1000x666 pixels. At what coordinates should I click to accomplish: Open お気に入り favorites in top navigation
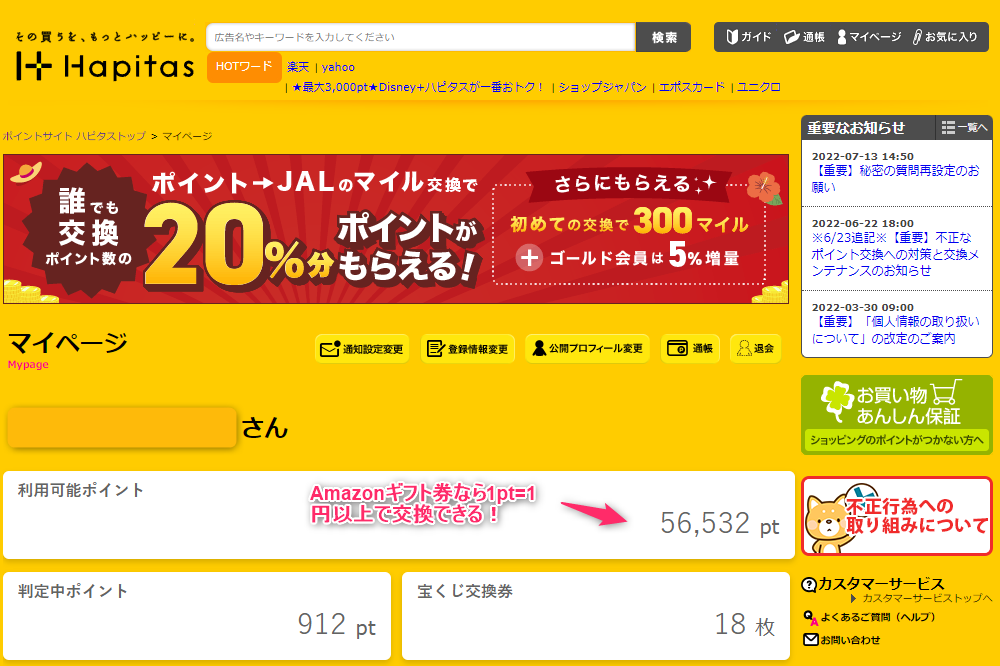[x=945, y=37]
